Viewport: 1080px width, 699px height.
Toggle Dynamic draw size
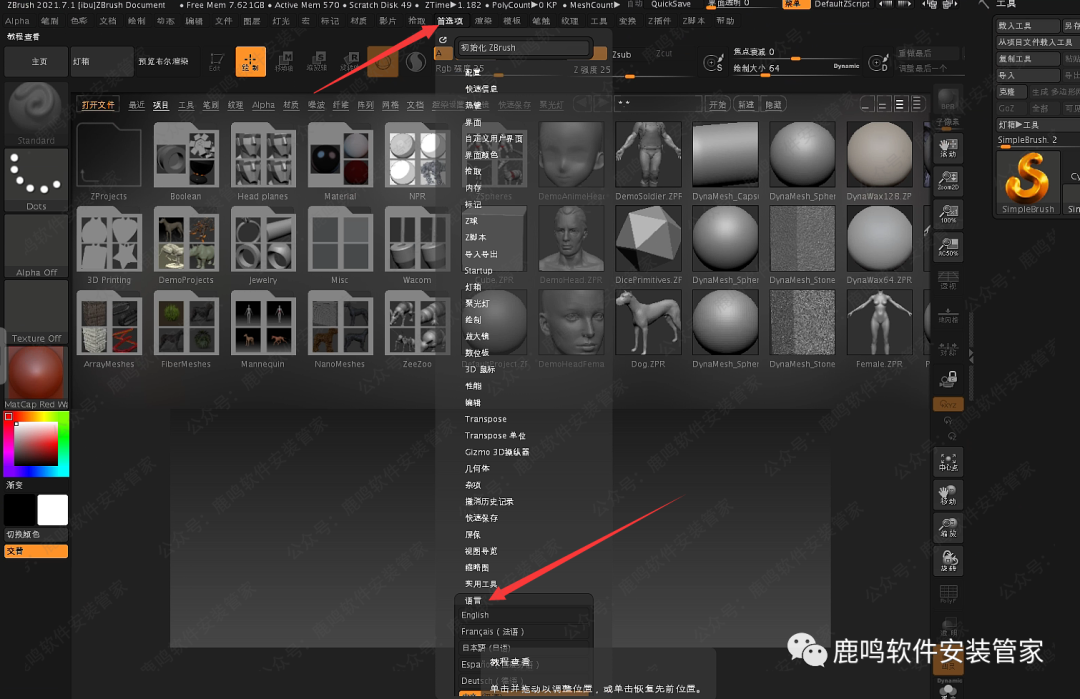[x=845, y=65]
